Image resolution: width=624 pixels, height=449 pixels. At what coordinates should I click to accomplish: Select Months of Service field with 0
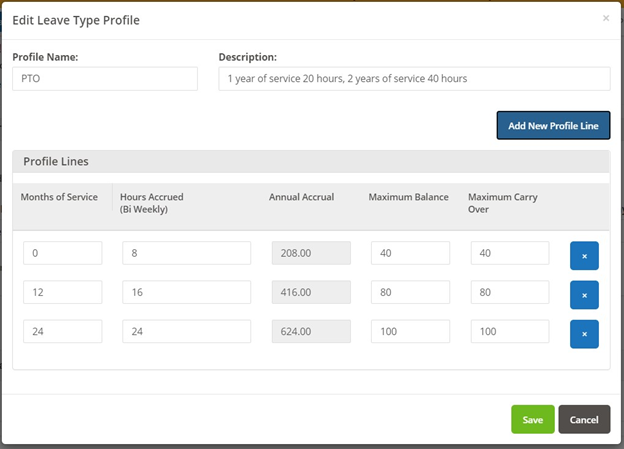(x=62, y=253)
